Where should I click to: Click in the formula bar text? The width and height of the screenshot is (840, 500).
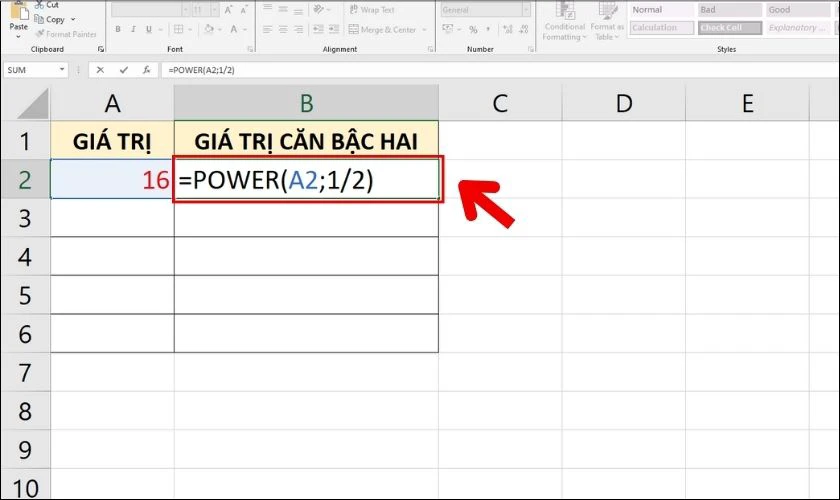pyautogui.click(x=201, y=70)
